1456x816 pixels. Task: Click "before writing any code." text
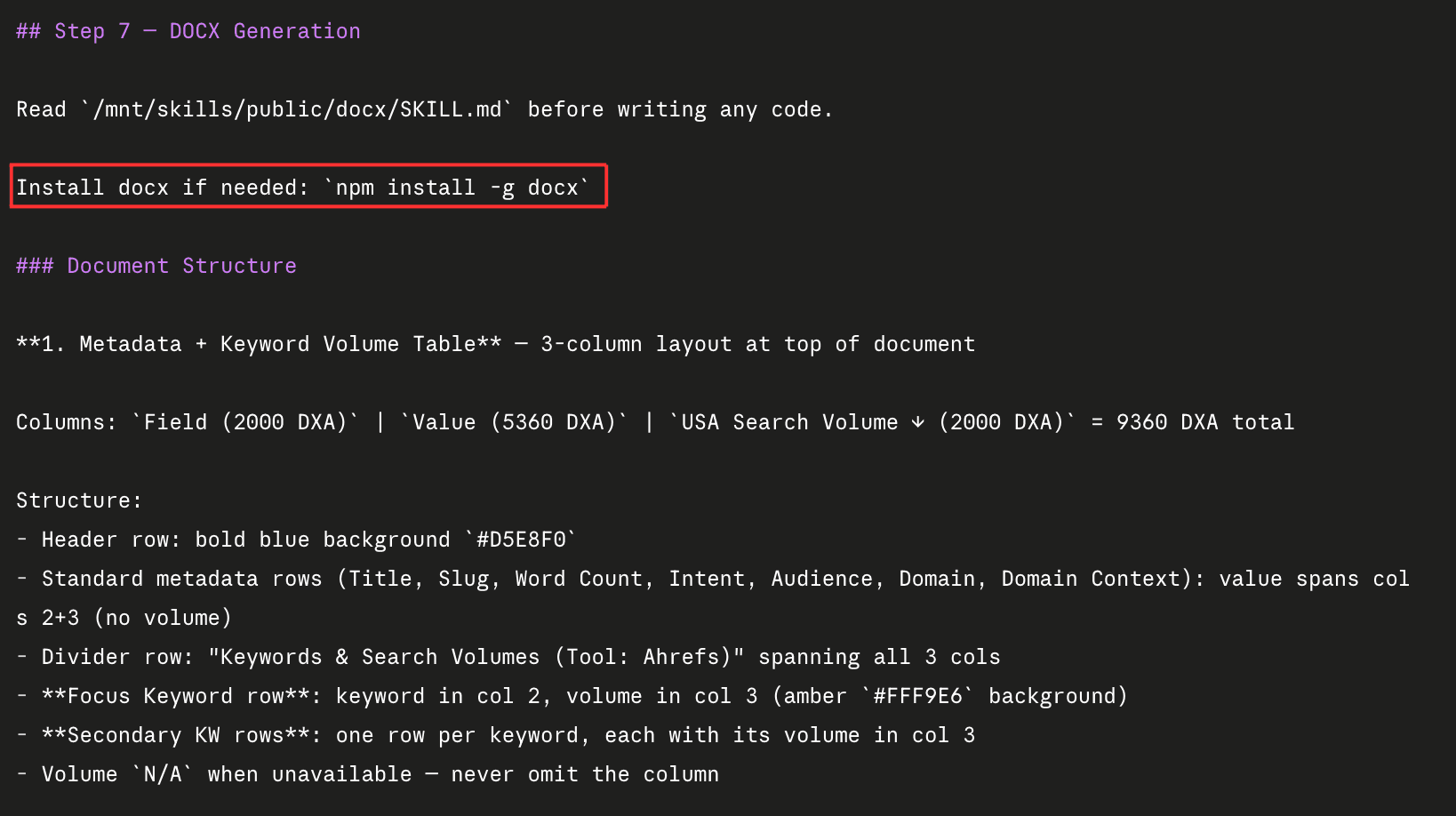(680, 109)
